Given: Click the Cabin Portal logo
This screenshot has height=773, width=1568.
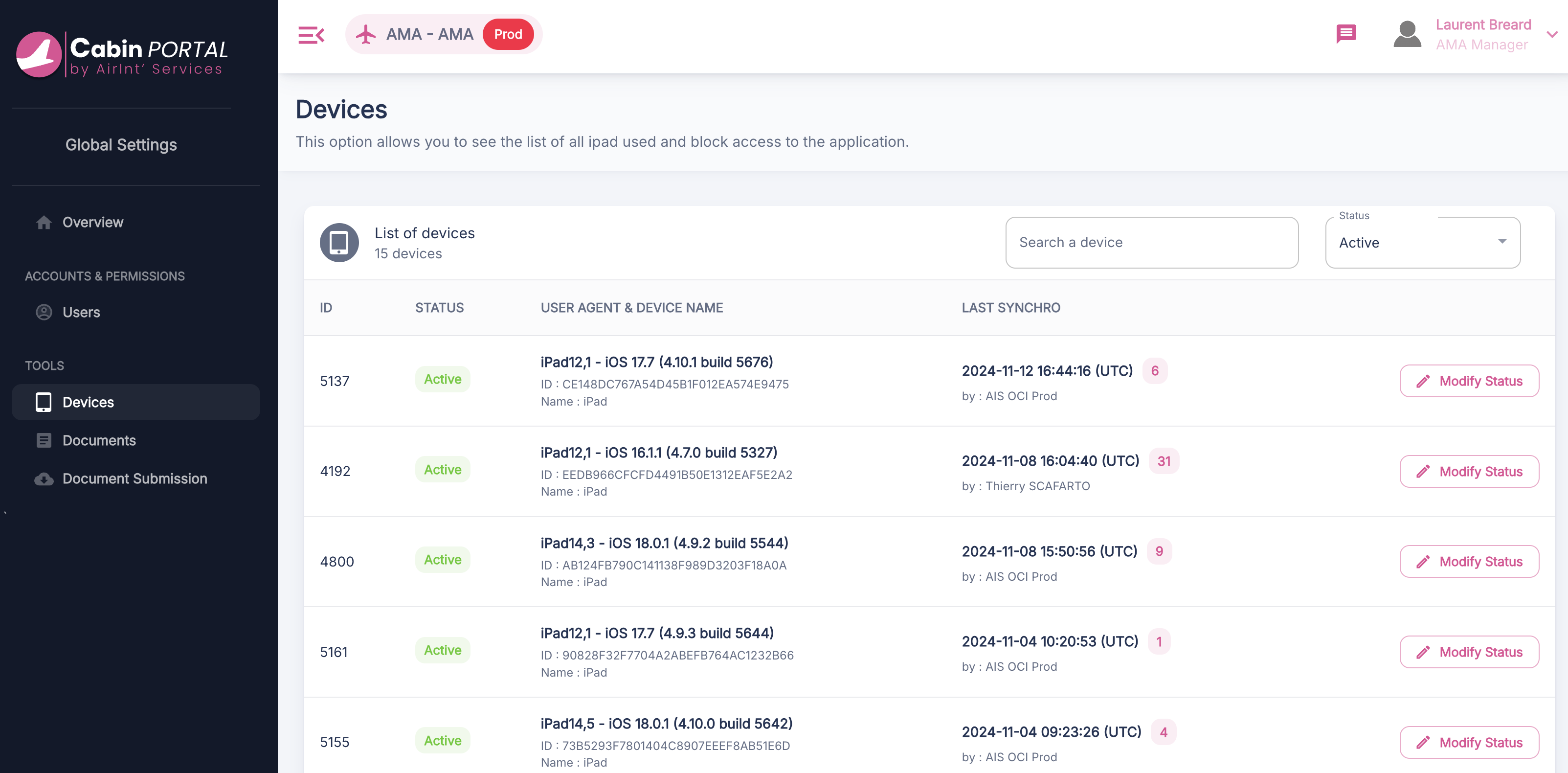Looking at the screenshot, I should (x=122, y=54).
